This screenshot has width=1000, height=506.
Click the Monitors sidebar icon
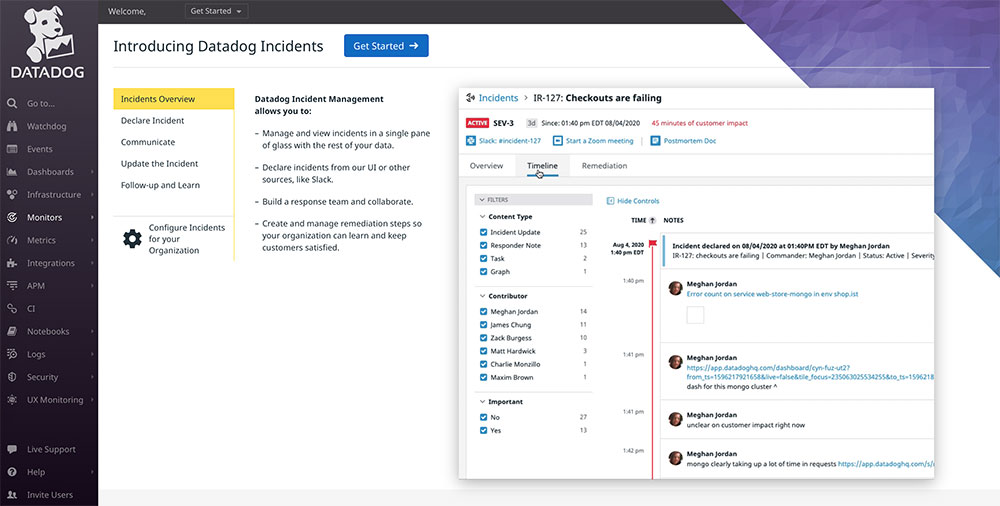tap(11, 218)
